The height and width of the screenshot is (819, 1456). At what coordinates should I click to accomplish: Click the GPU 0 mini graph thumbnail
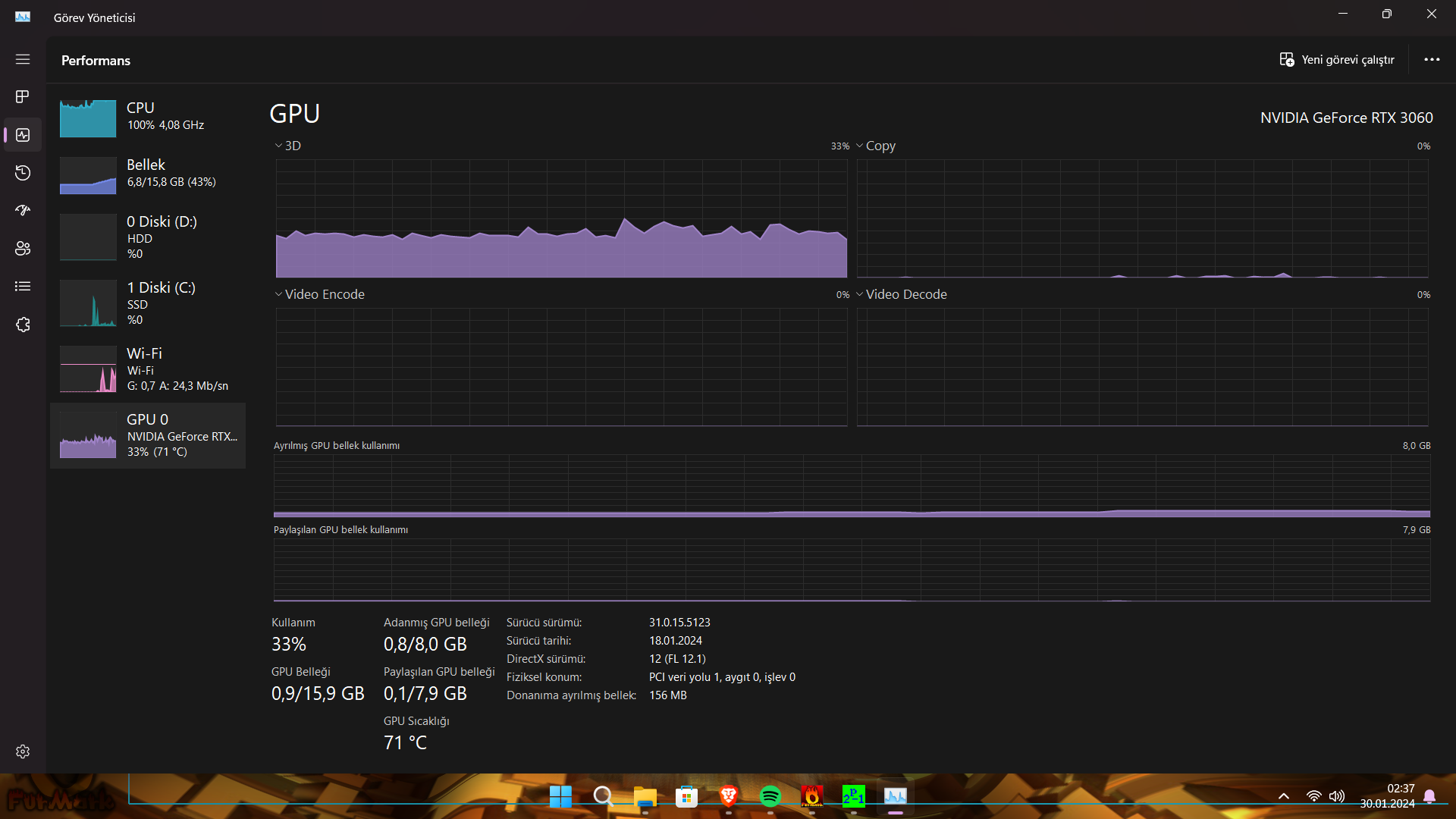pos(88,435)
